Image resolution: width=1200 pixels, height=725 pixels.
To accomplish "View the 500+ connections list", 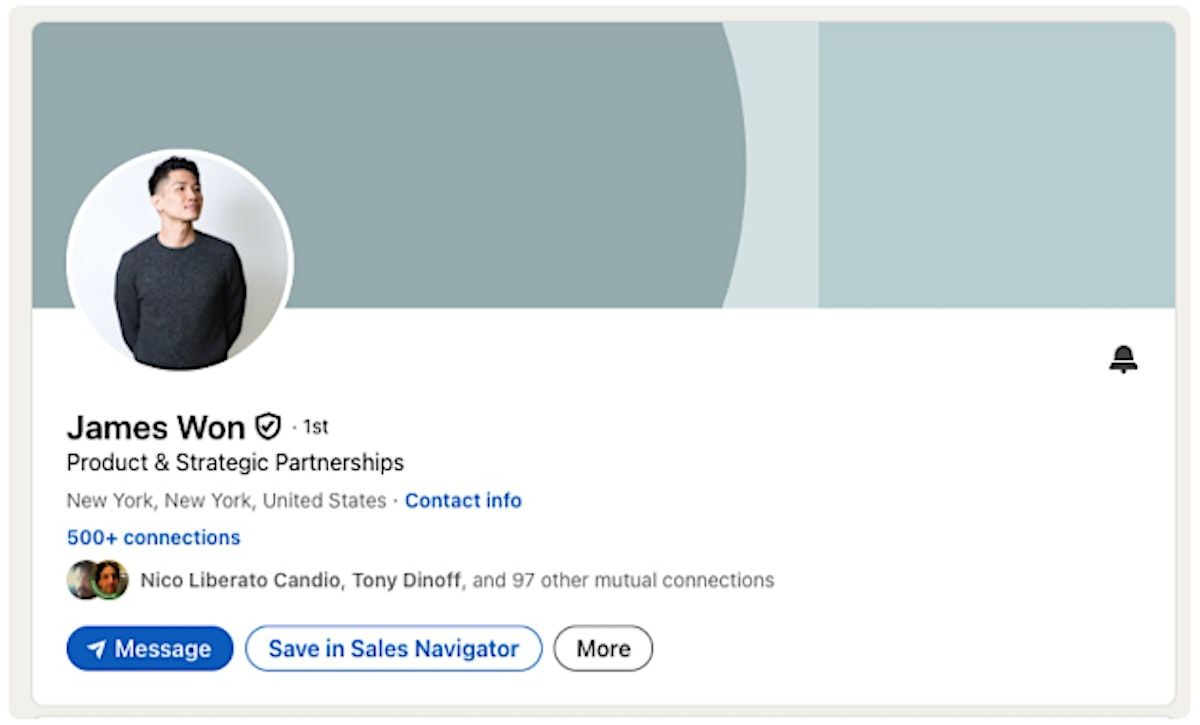I will [153, 537].
